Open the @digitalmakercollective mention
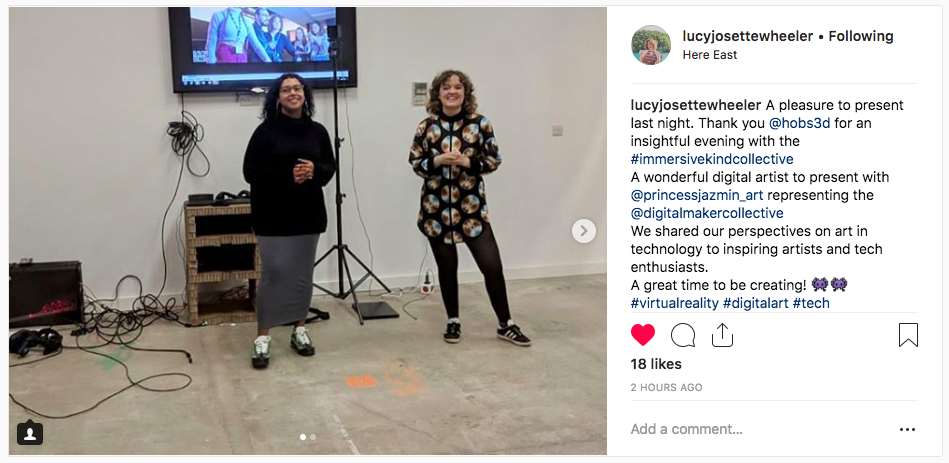Viewport: 949px width, 463px height. click(x=707, y=213)
